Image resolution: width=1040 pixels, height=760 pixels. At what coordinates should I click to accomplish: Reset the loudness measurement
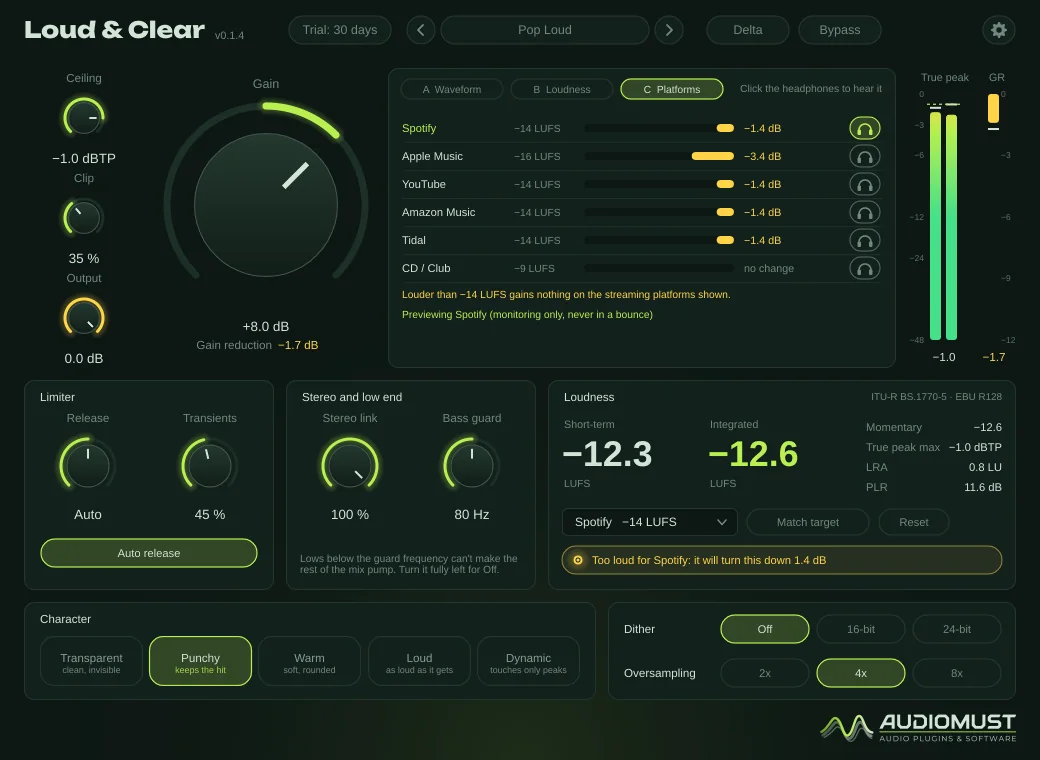pyautogui.click(x=914, y=522)
